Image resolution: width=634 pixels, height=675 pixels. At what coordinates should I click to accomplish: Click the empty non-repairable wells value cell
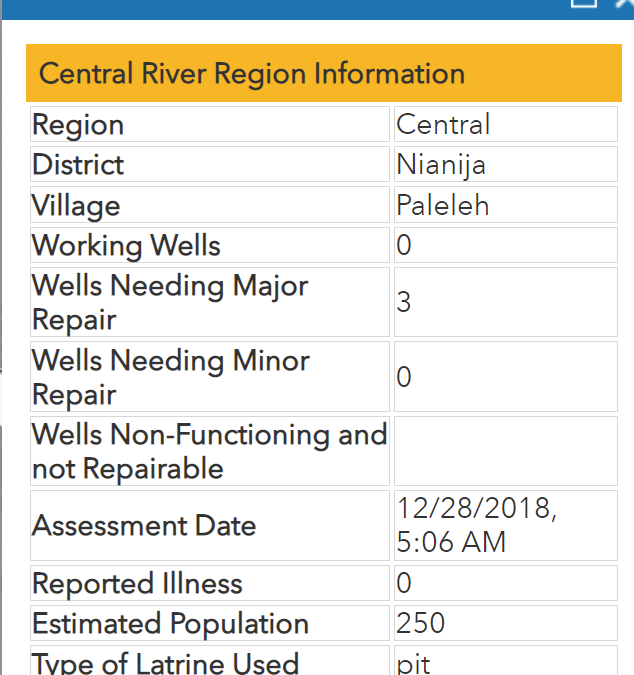tap(506, 451)
